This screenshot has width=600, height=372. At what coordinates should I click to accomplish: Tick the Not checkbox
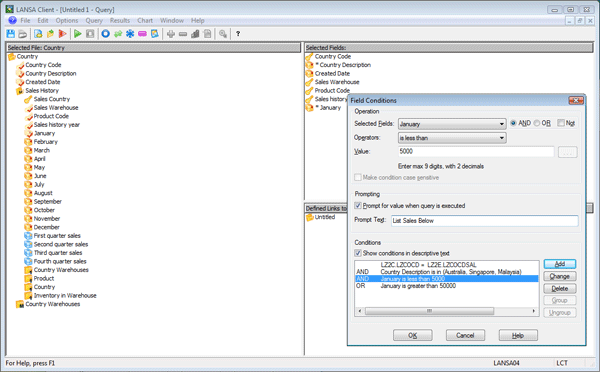pyautogui.click(x=561, y=123)
